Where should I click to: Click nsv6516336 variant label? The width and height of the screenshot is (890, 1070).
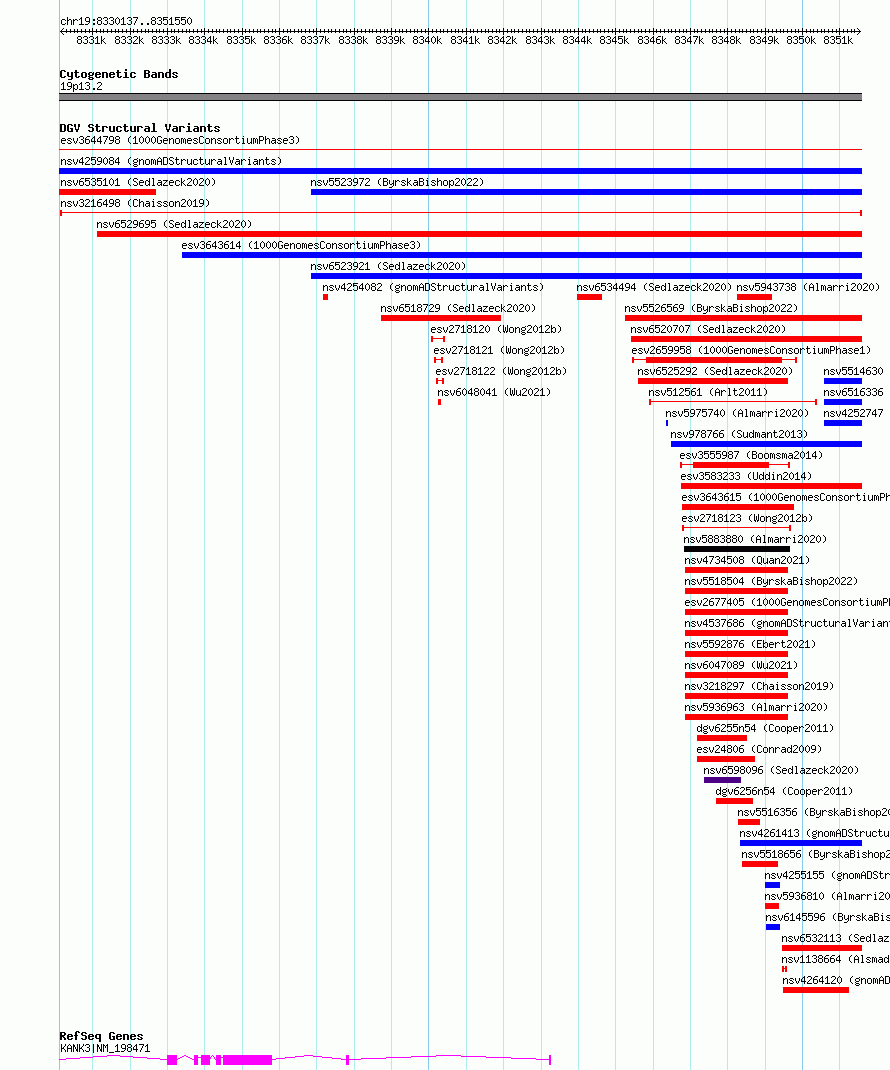click(x=853, y=392)
